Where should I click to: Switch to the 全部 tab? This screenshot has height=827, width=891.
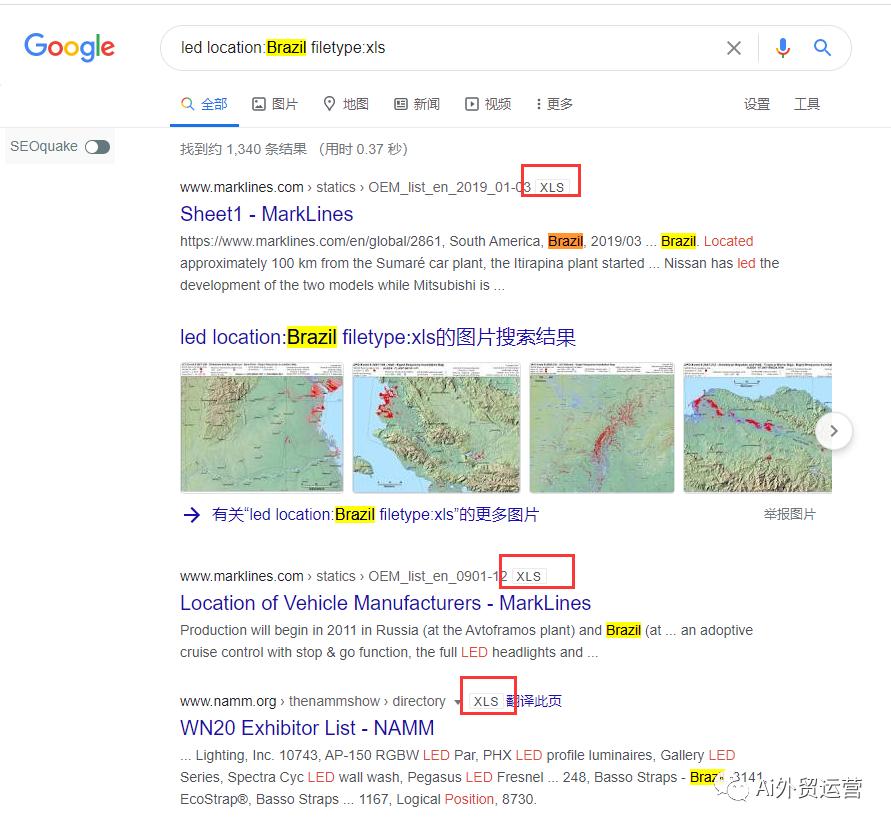[x=204, y=103]
